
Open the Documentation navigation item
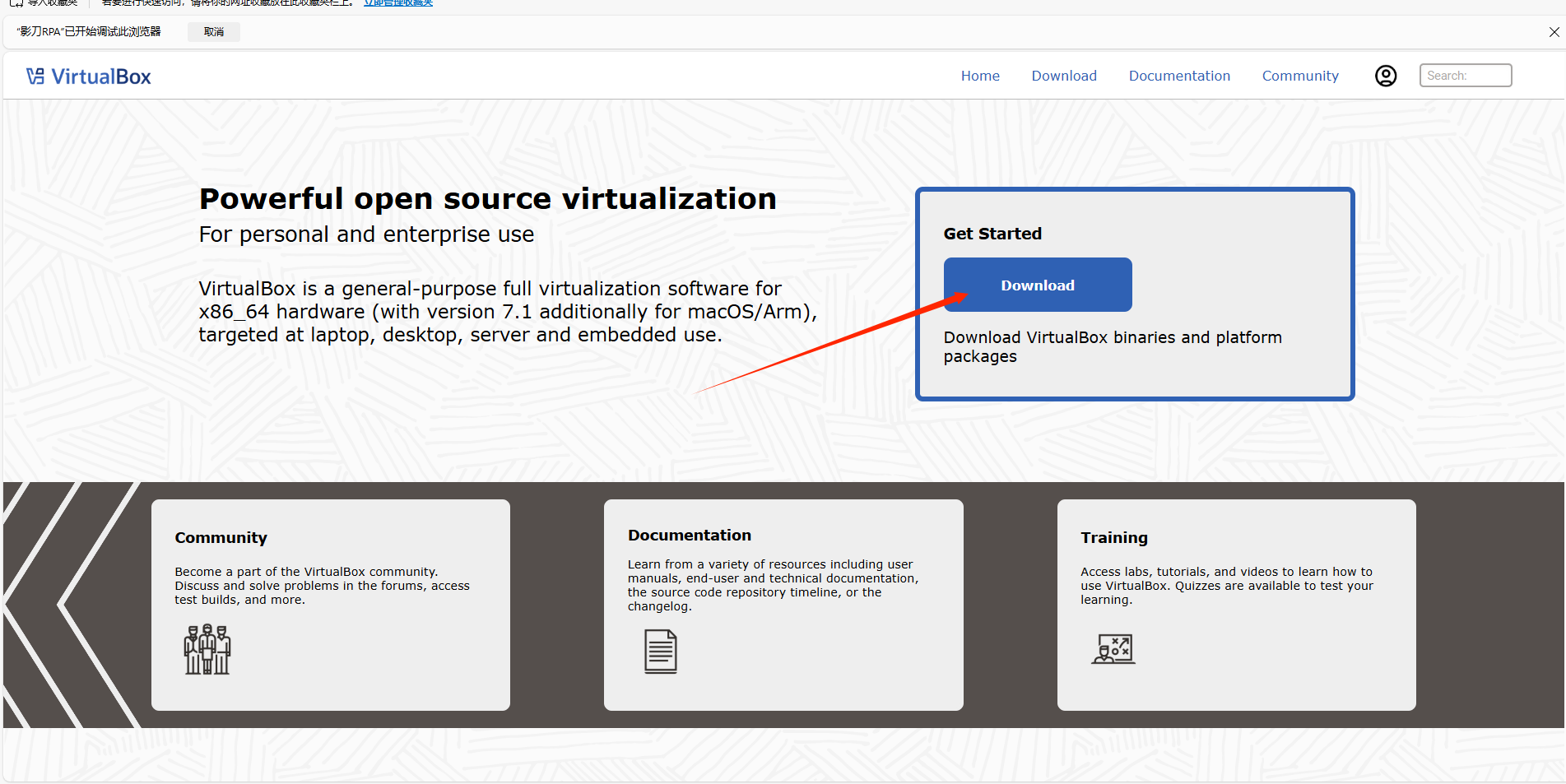[x=1179, y=75]
